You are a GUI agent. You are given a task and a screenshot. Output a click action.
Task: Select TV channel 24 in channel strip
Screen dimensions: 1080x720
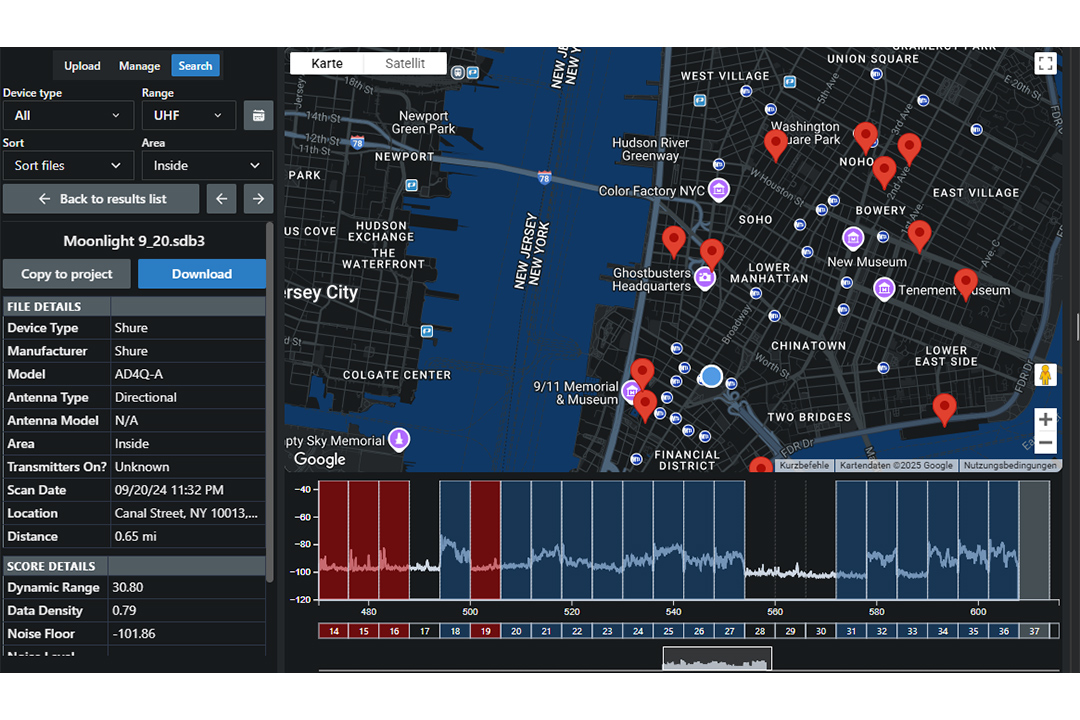(638, 631)
